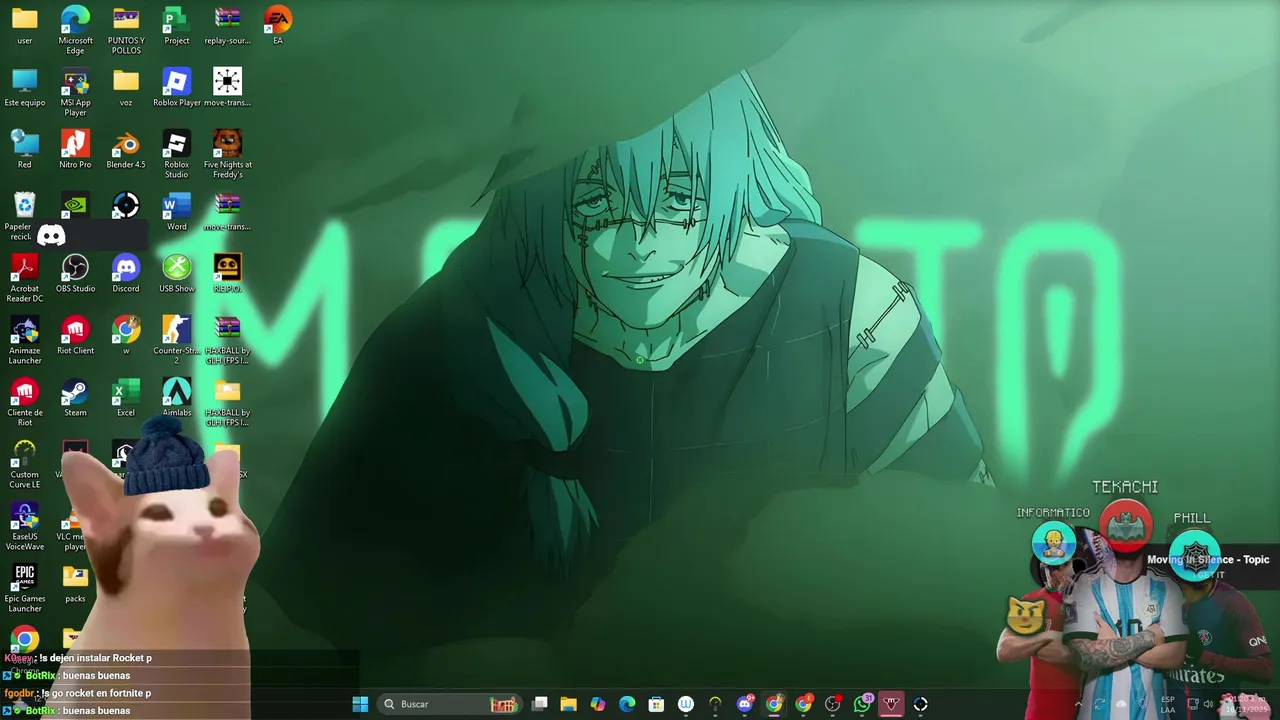Launch Roblox Player
The image size is (1280, 720).
point(177,87)
